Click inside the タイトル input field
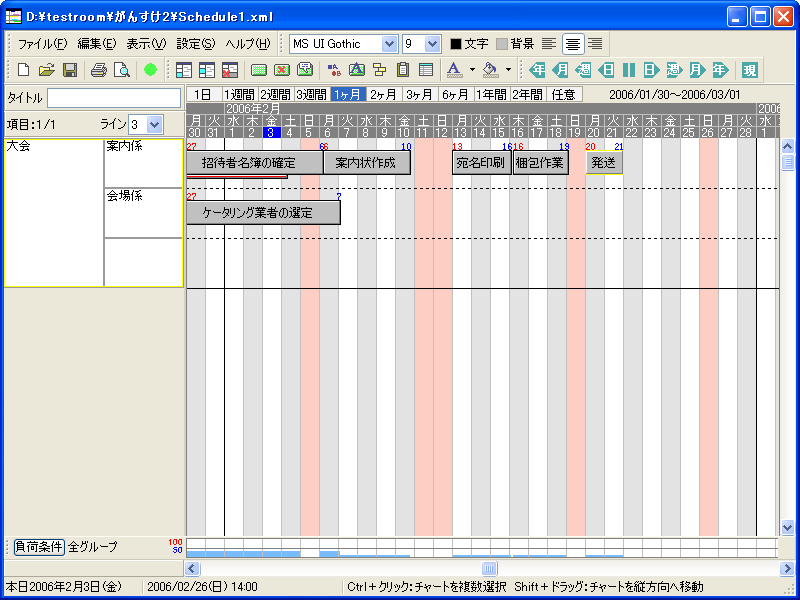 (x=114, y=98)
